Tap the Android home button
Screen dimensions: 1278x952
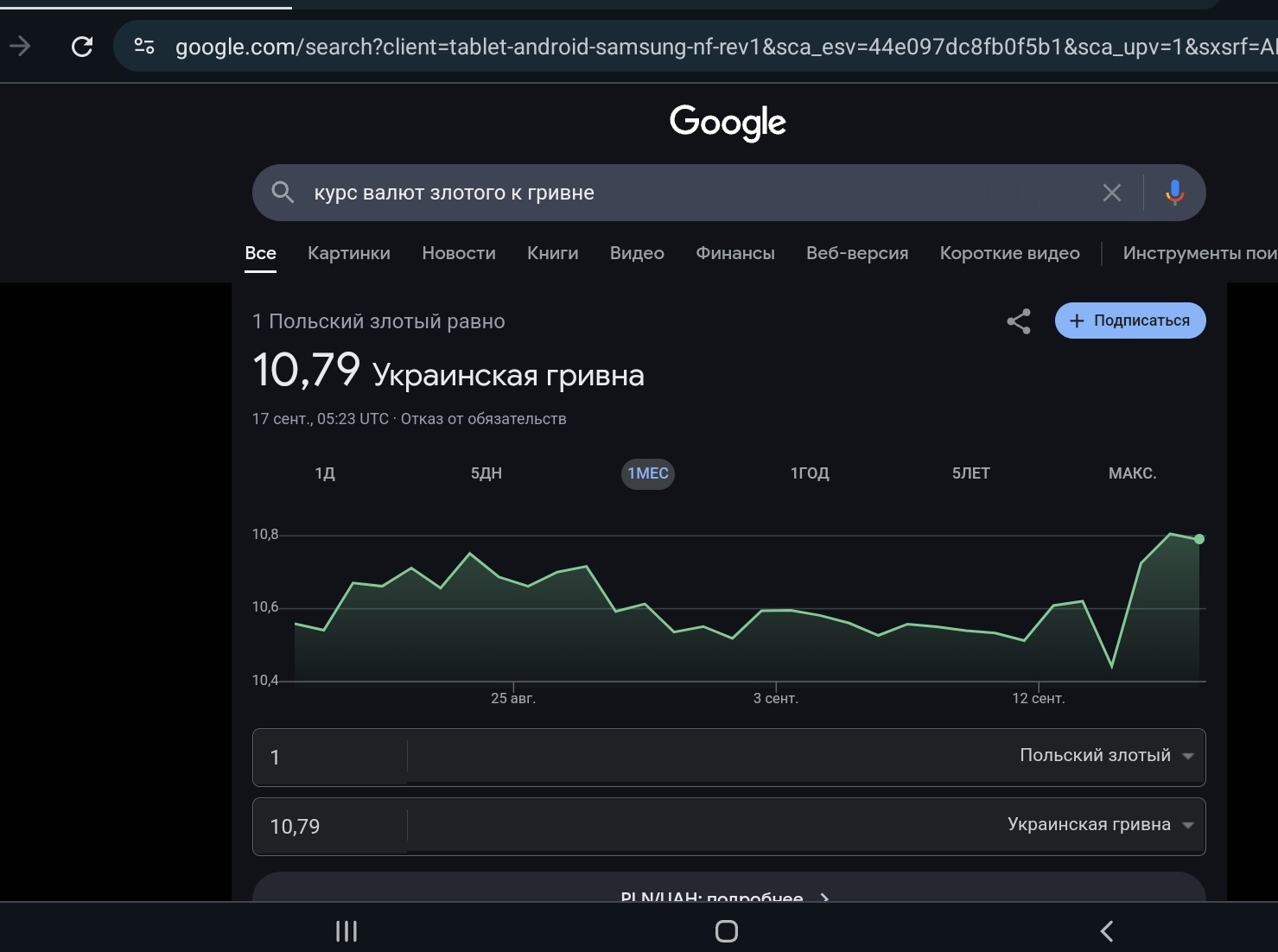tap(727, 931)
